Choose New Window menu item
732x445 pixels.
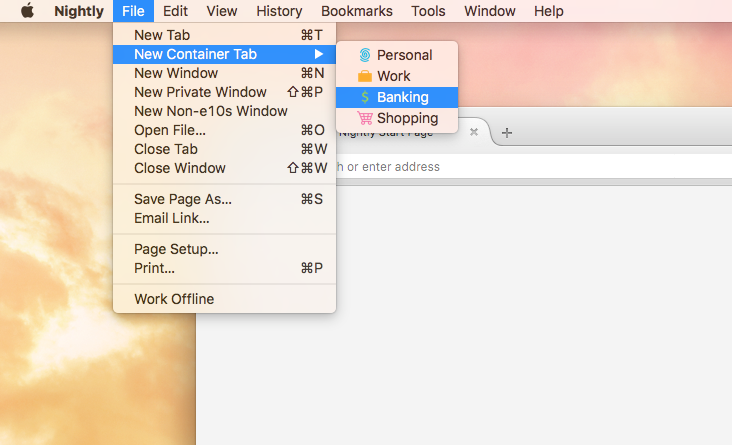224,73
